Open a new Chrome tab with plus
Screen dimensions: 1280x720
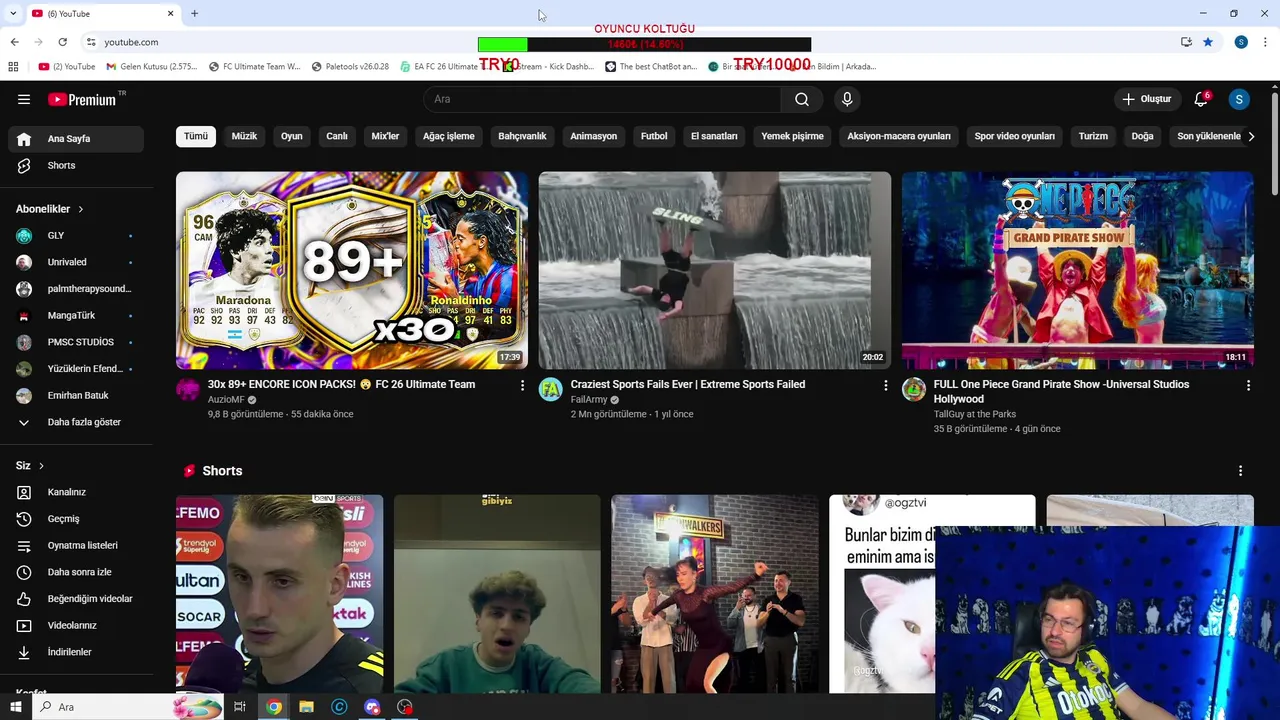tap(194, 13)
